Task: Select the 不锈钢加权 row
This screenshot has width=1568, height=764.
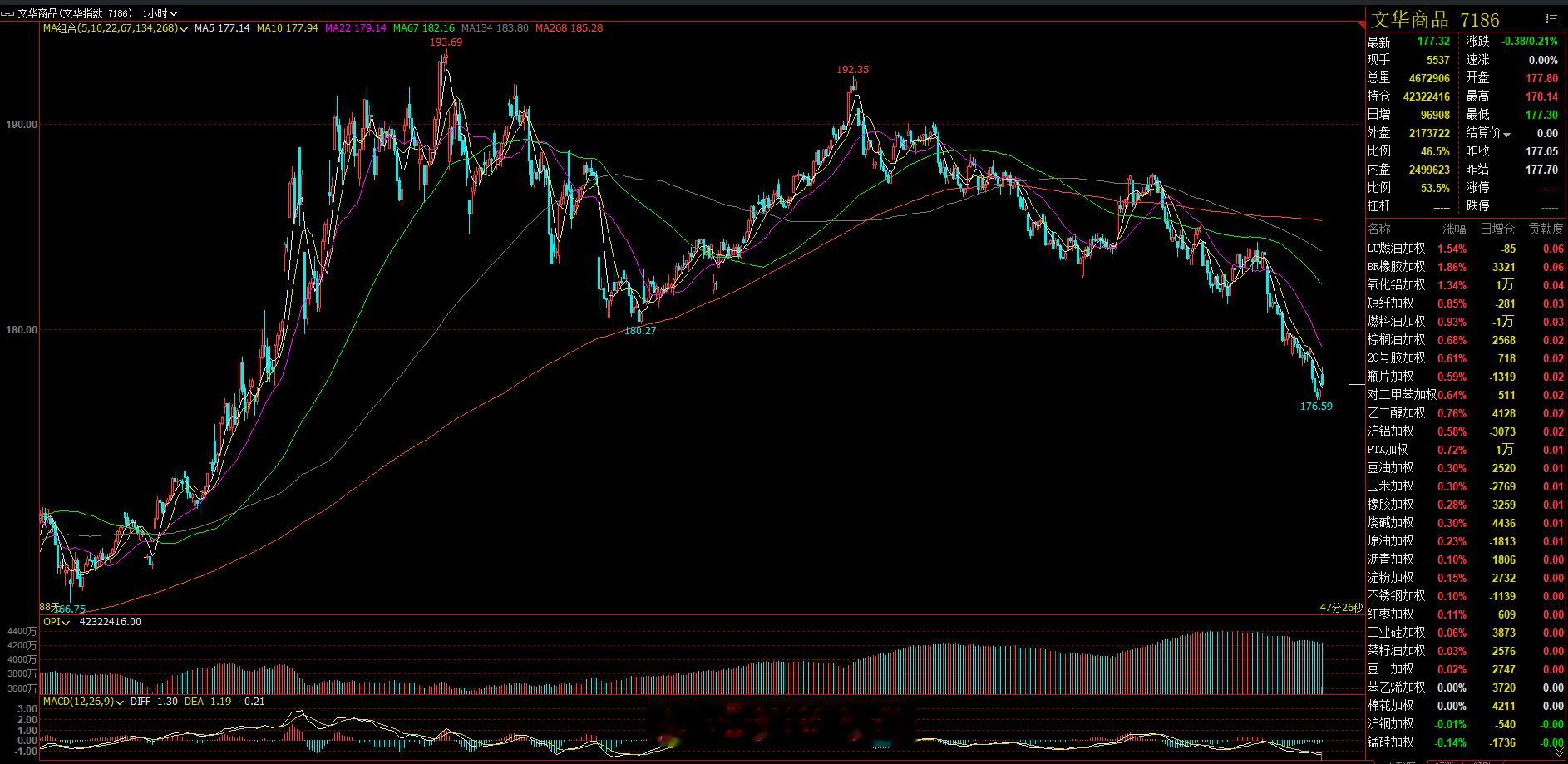Action: (x=1466, y=596)
